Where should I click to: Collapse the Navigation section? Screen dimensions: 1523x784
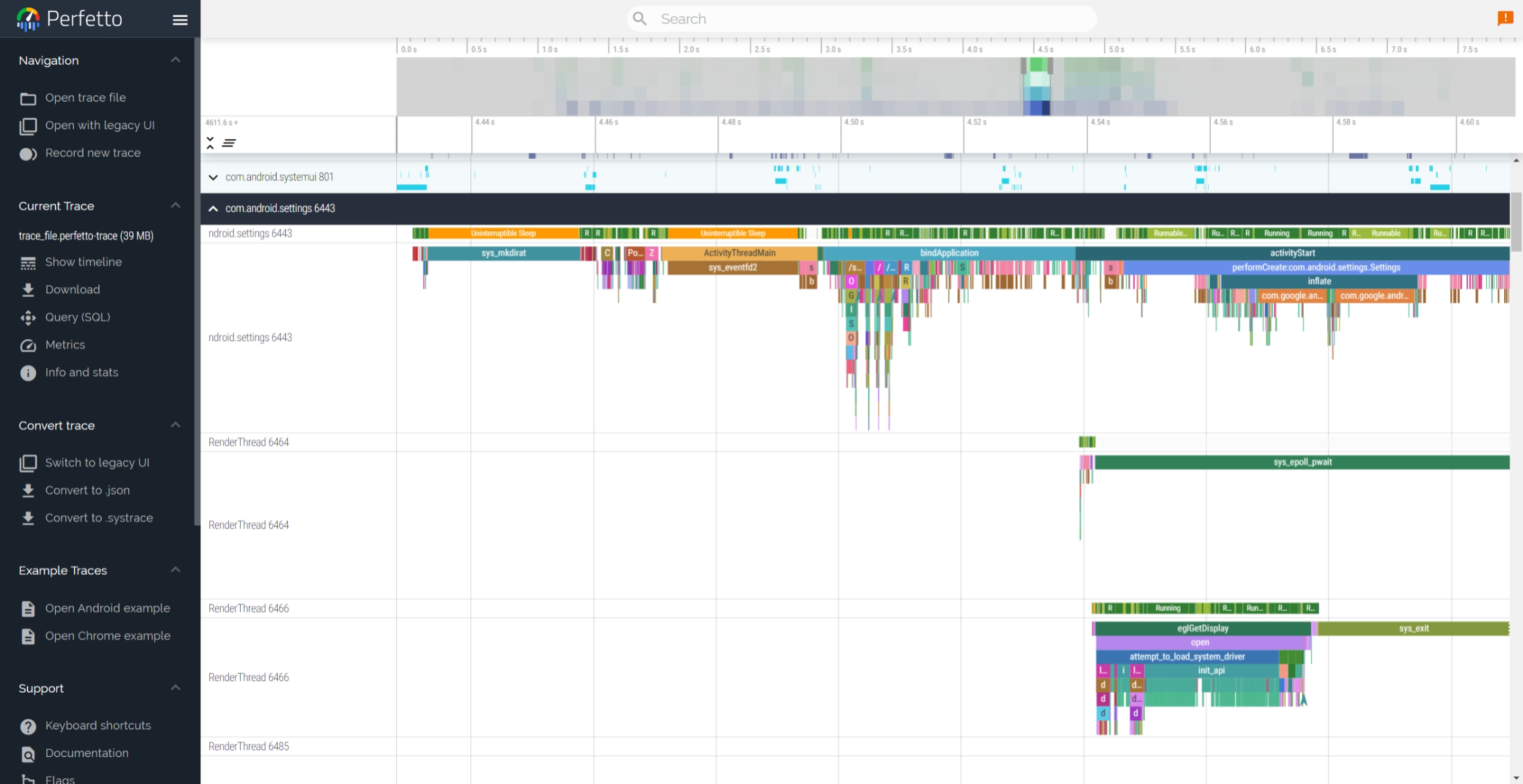tap(176, 60)
